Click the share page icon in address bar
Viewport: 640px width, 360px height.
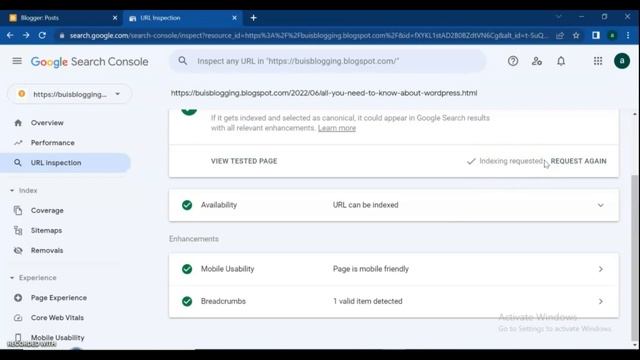pos(560,36)
